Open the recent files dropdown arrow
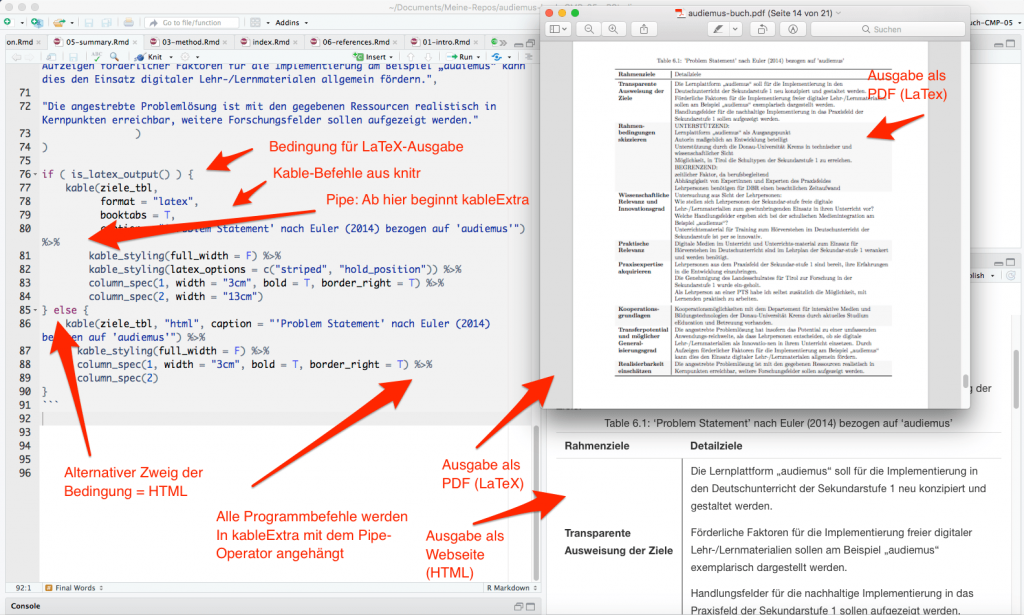The width and height of the screenshot is (1024, 615). 72,23
